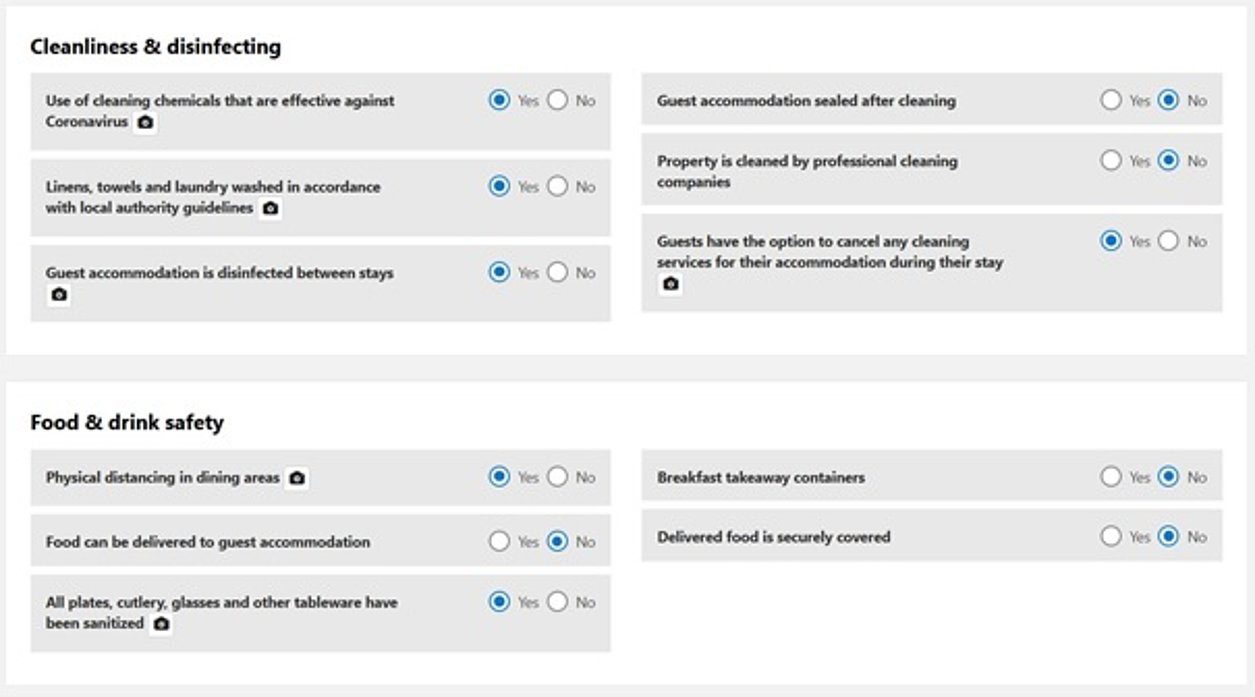Select No for guests cancel cleaning services
The image size is (1255, 697).
(x=1168, y=241)
